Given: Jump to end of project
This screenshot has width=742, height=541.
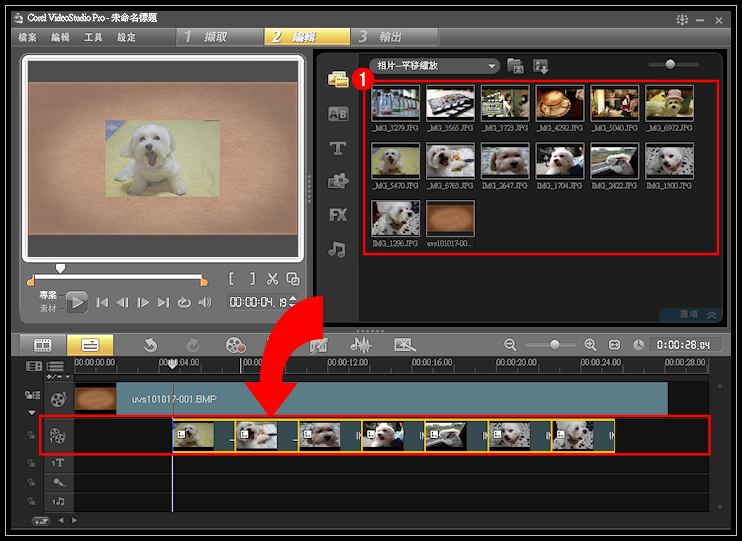Looking at the screenshot, I should 163,302.
